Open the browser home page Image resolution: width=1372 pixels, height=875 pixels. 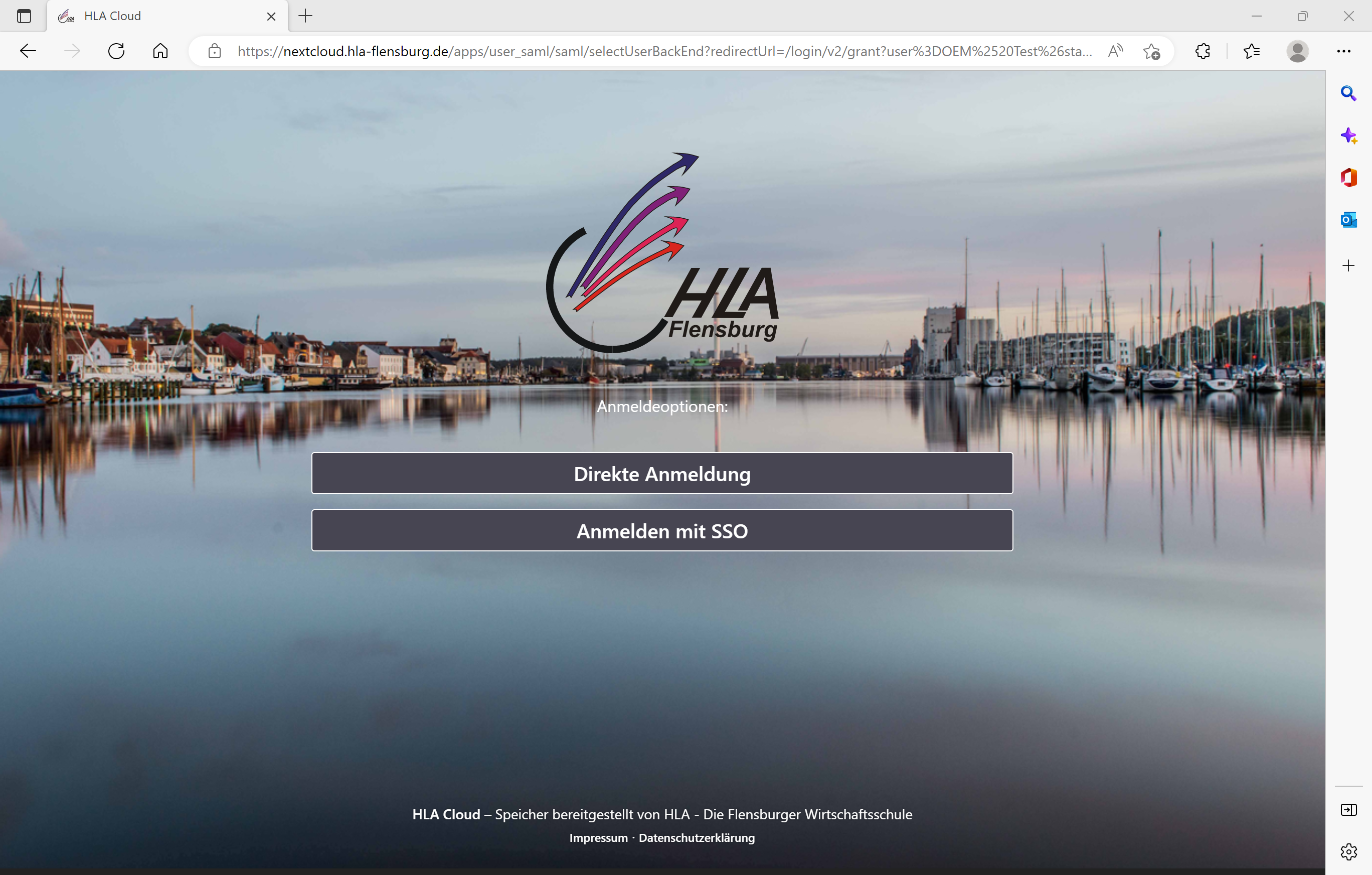[160, 51]
